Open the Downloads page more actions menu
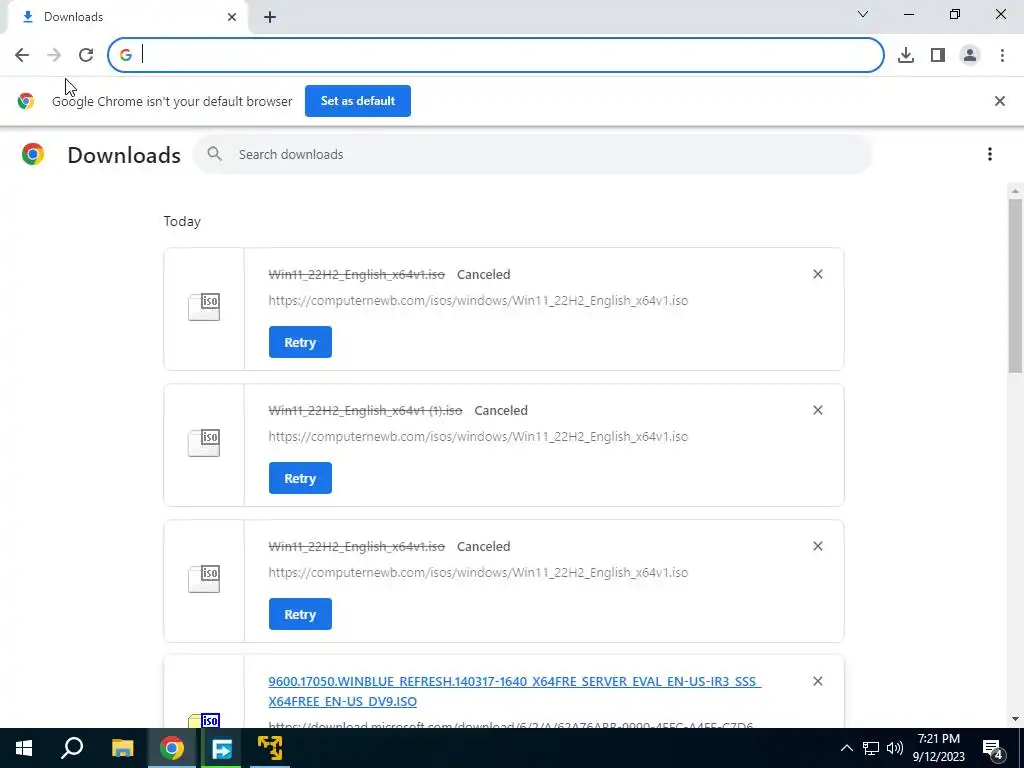Viewport: 1024px width, 768px height. (x=989, y=154)
